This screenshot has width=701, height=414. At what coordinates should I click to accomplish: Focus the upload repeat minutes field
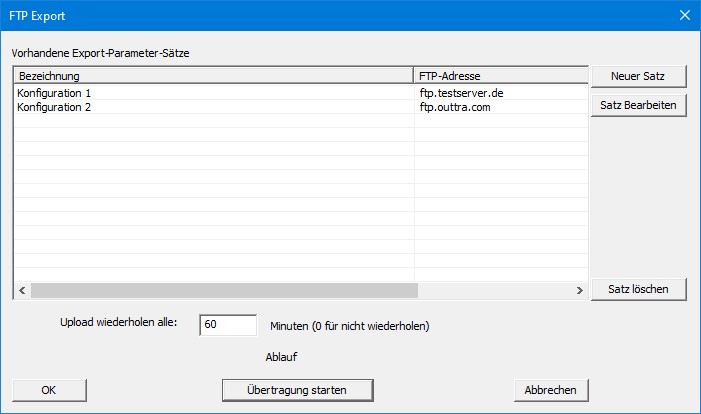tap(228, 325)
